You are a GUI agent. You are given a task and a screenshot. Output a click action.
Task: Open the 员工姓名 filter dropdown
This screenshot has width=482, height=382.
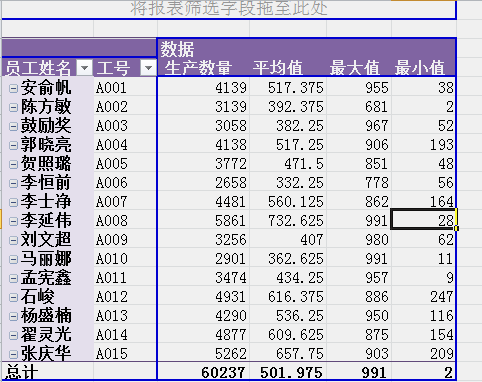point(84,68)
